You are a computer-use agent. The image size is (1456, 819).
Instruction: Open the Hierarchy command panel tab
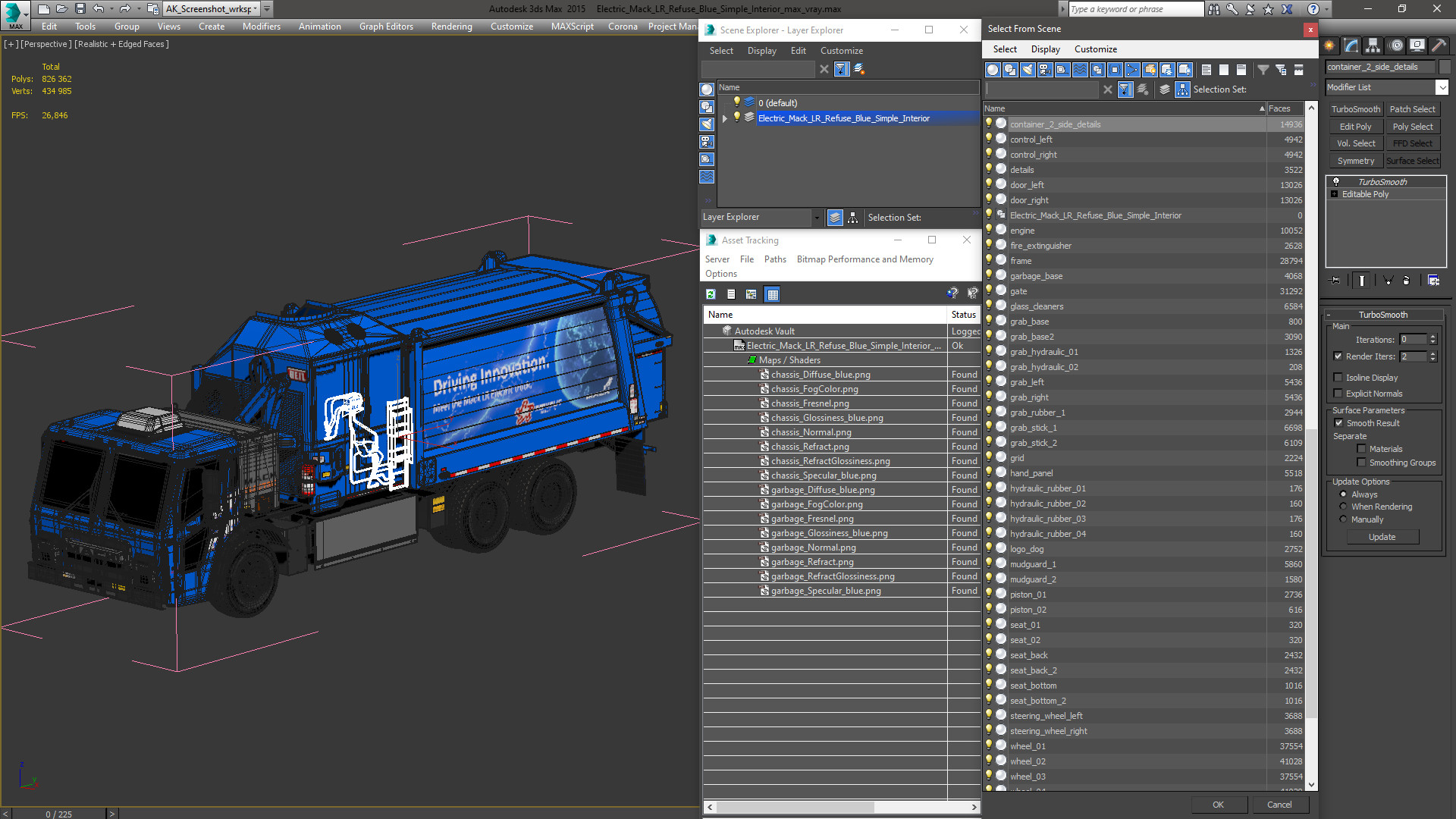pos(1373,45)
